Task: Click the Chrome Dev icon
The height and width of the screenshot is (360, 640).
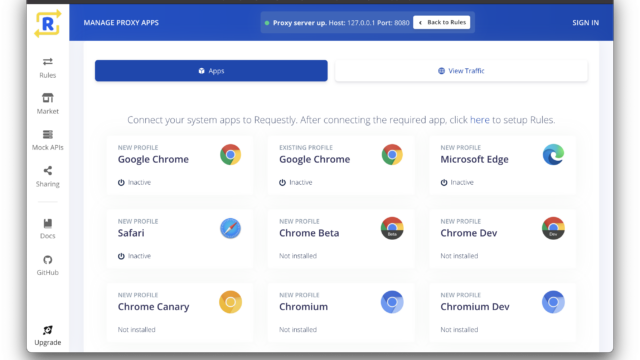Action: pyautogui.click(x=553, y=228)
